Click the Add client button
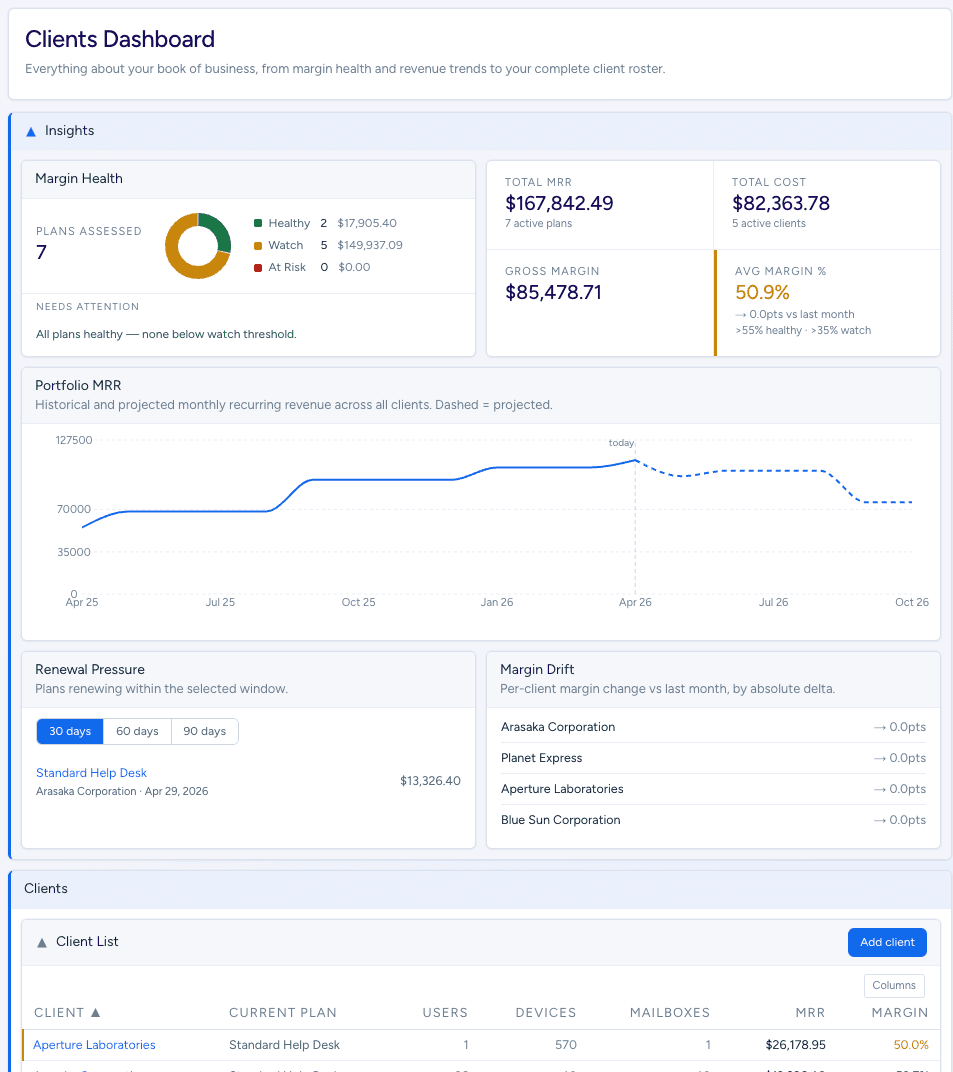This screenshot has width=953, height=1072. click(886, 942)
